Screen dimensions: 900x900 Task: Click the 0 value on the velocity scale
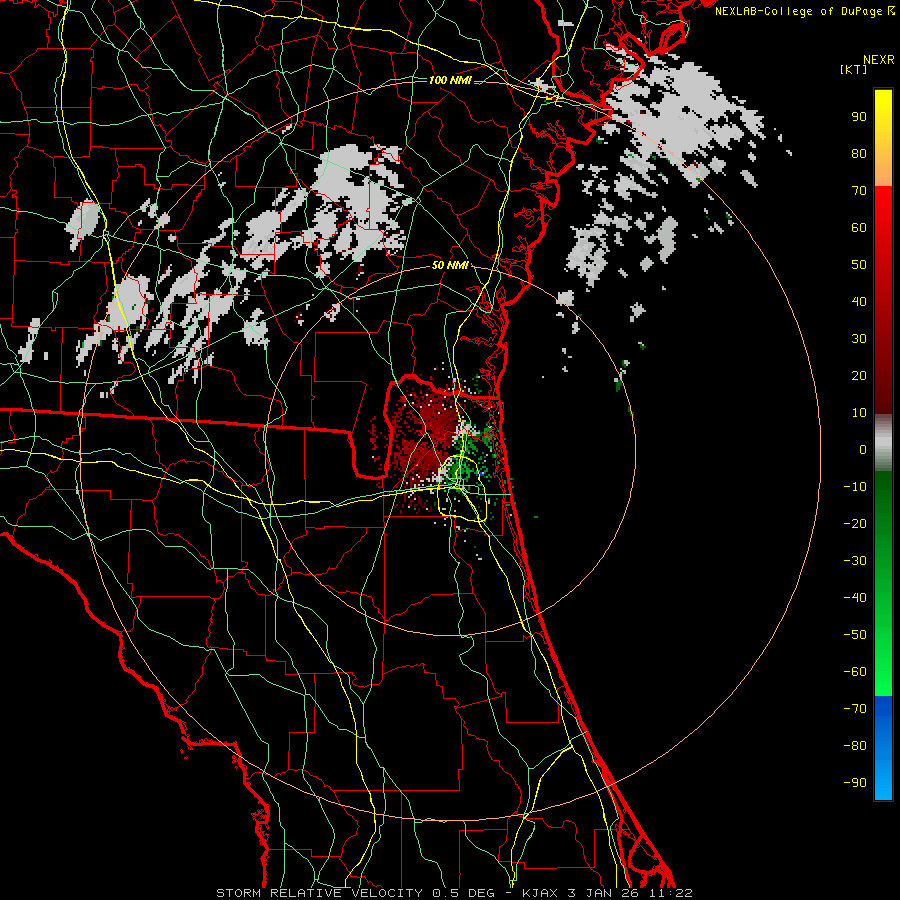tap(863, 449)
